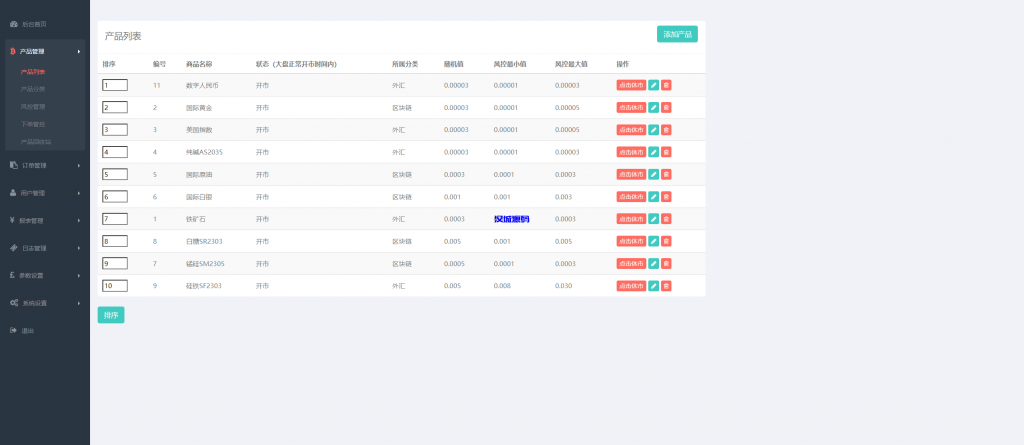Click the edit pencil icon for 数字人民币
1024x445 pixels.
[x=653, y=85]
